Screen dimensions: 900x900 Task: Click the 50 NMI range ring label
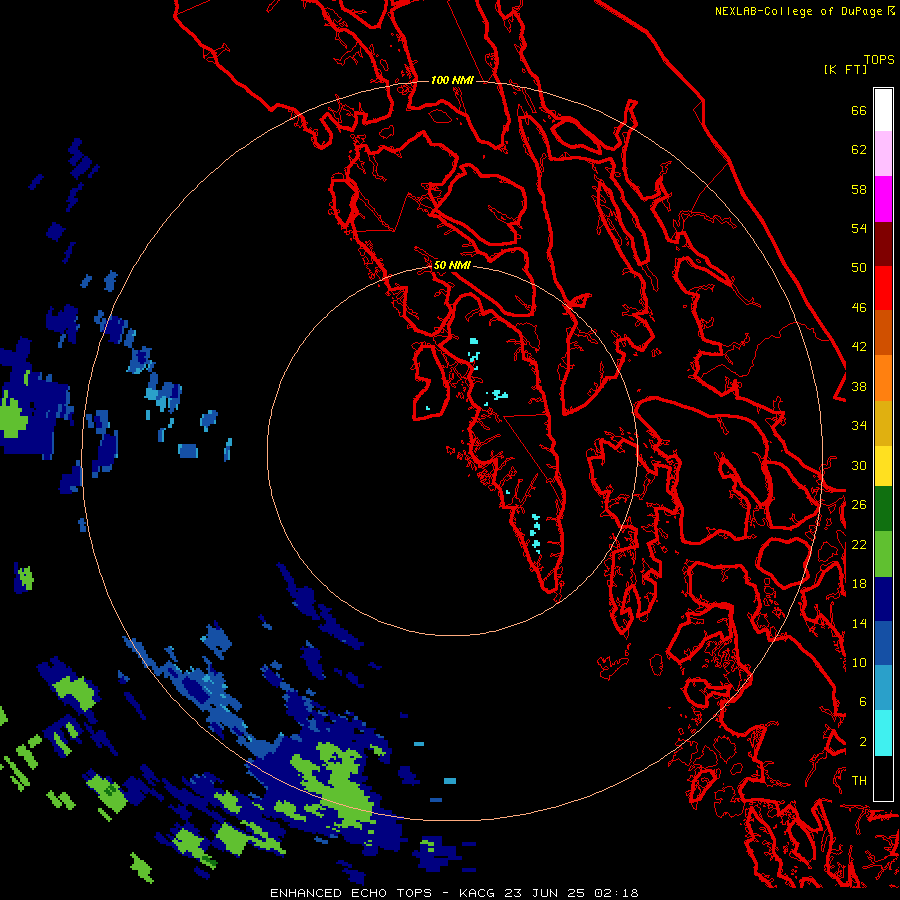point(452,265)
